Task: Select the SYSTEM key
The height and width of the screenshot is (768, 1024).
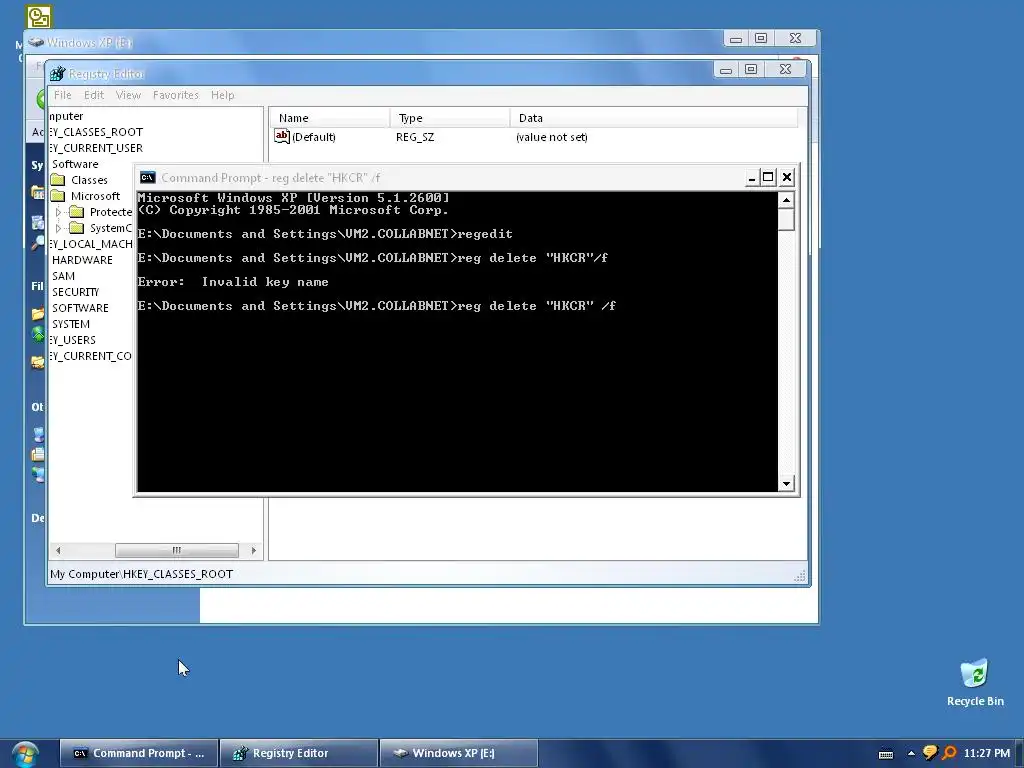Action: coord(71,324)
